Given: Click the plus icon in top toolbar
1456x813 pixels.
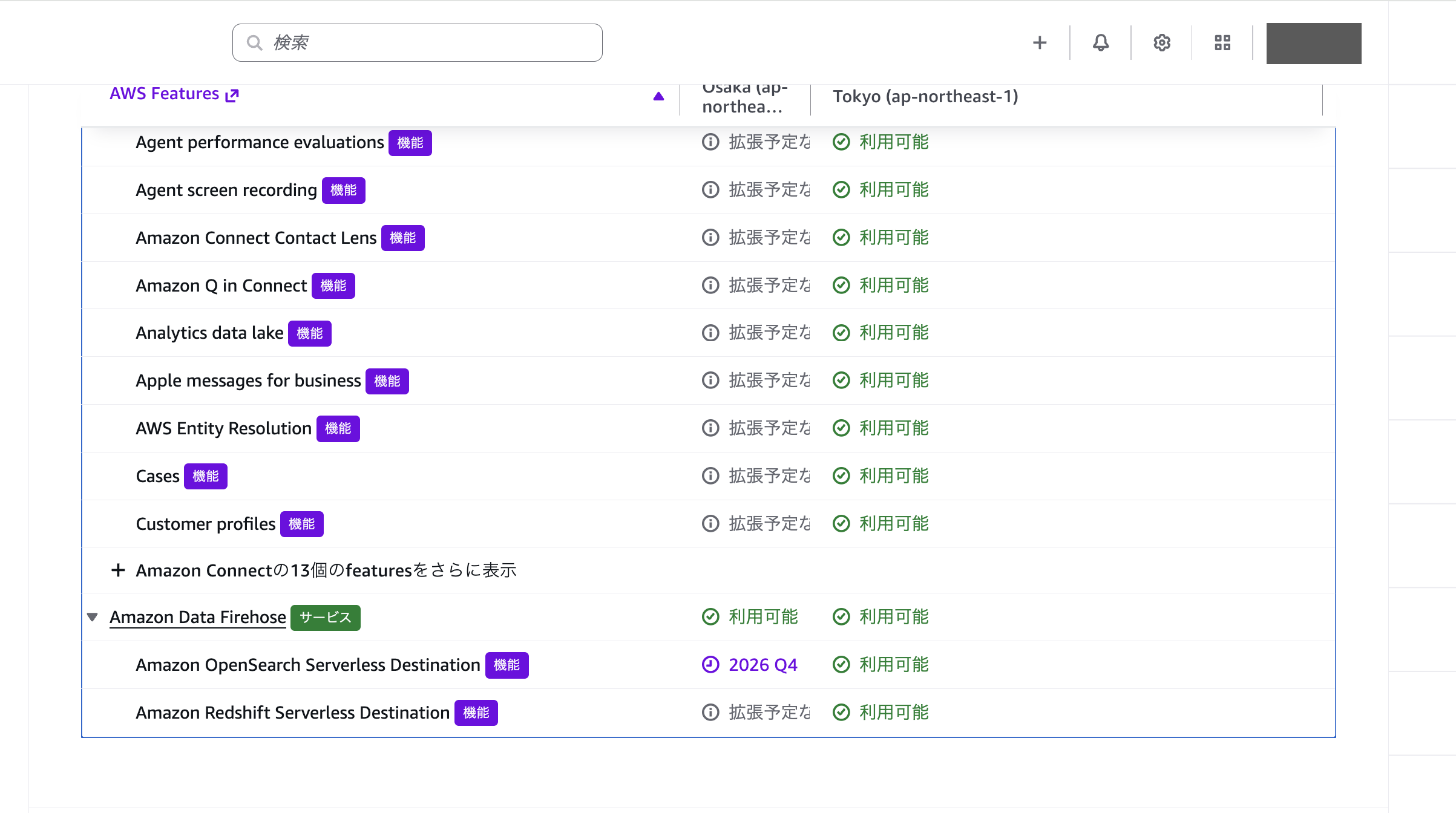Looking at the screenshot, I should pyautogui.click(x=1040, y=43).
